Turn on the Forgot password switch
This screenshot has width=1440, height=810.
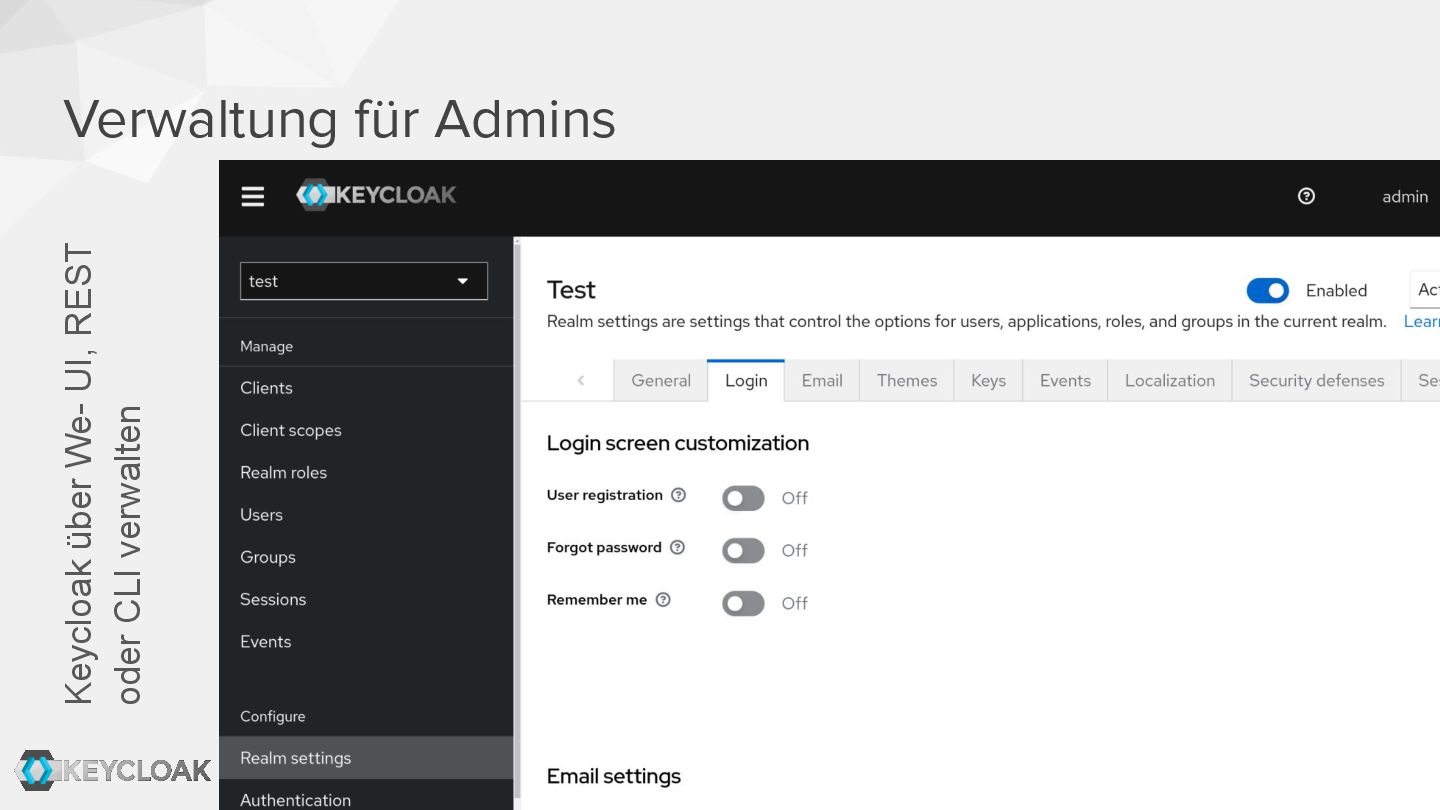[743, 550]
